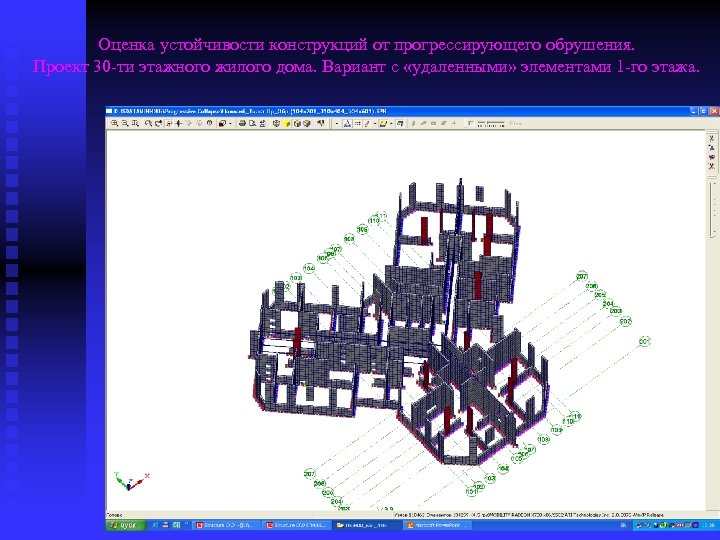Click the language indicator in system tray

click(x=624, y=525)
